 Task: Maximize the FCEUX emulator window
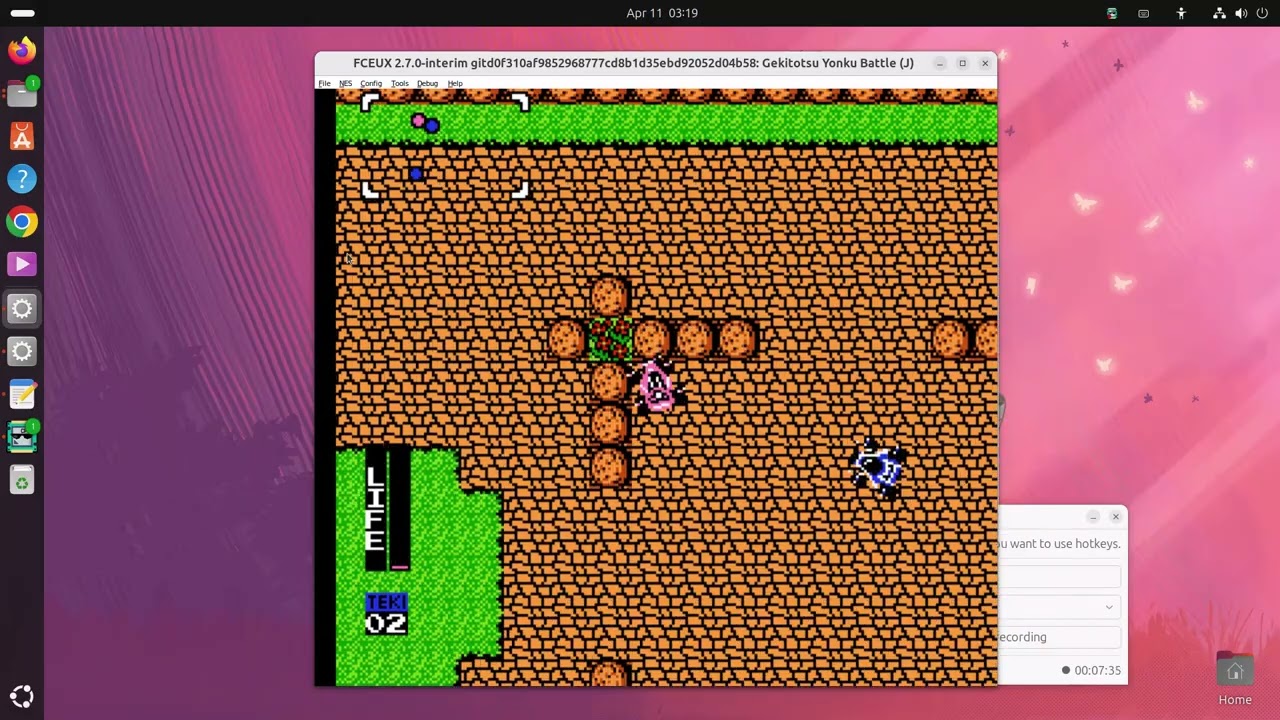tap(962, 63)
